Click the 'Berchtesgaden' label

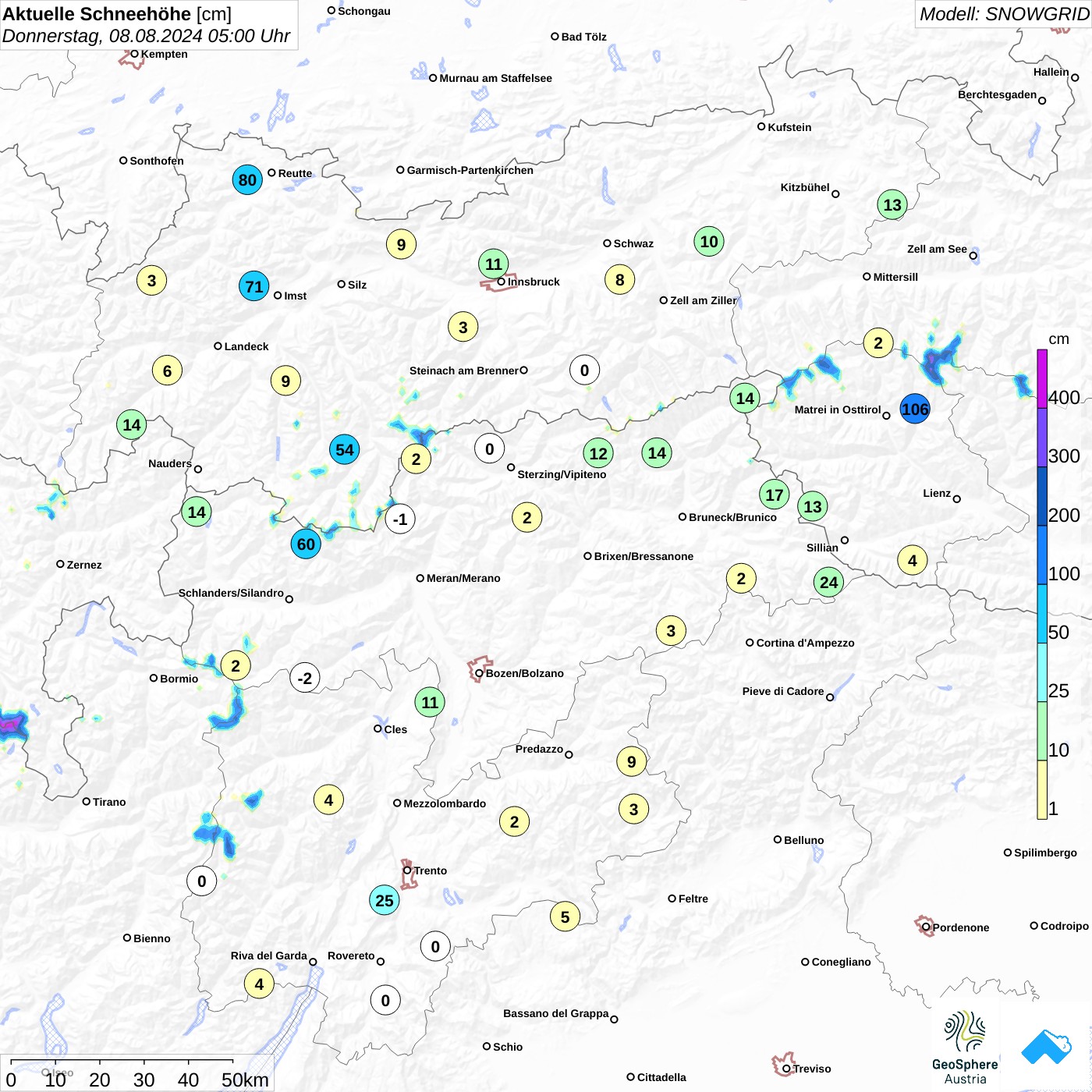[998, 94]
